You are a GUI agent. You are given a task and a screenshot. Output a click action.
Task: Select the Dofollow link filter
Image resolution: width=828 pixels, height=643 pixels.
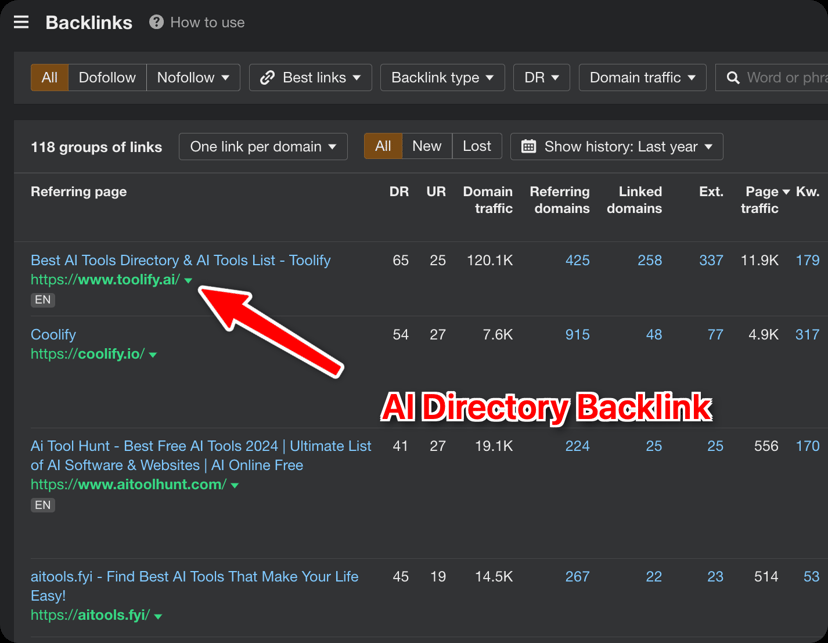[x=107, y=77]
